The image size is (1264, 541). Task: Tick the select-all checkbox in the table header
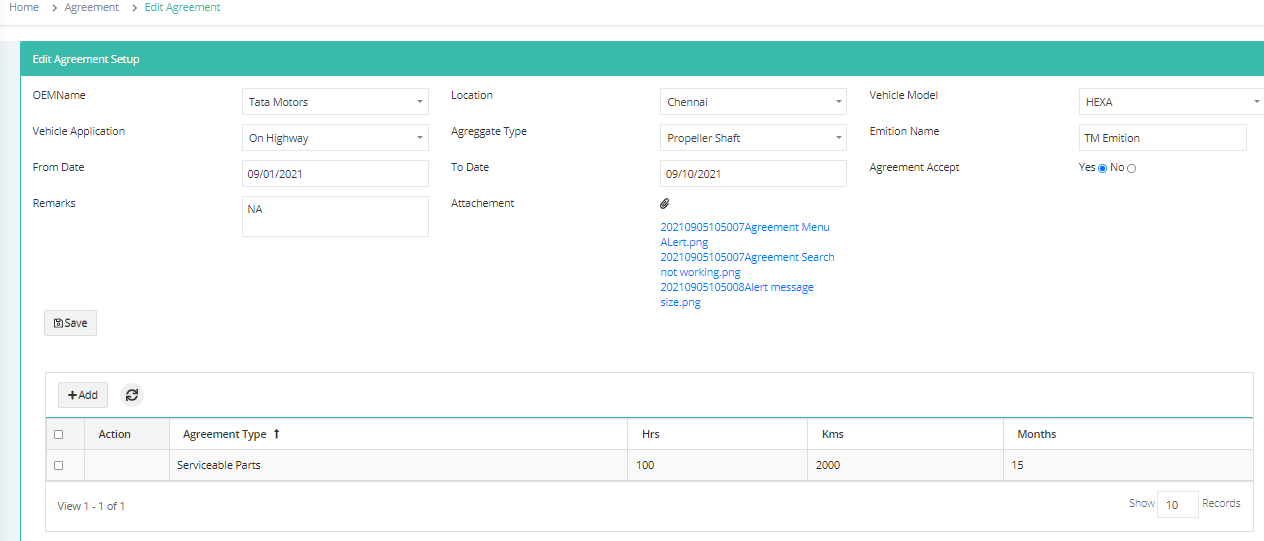(58, 434)
